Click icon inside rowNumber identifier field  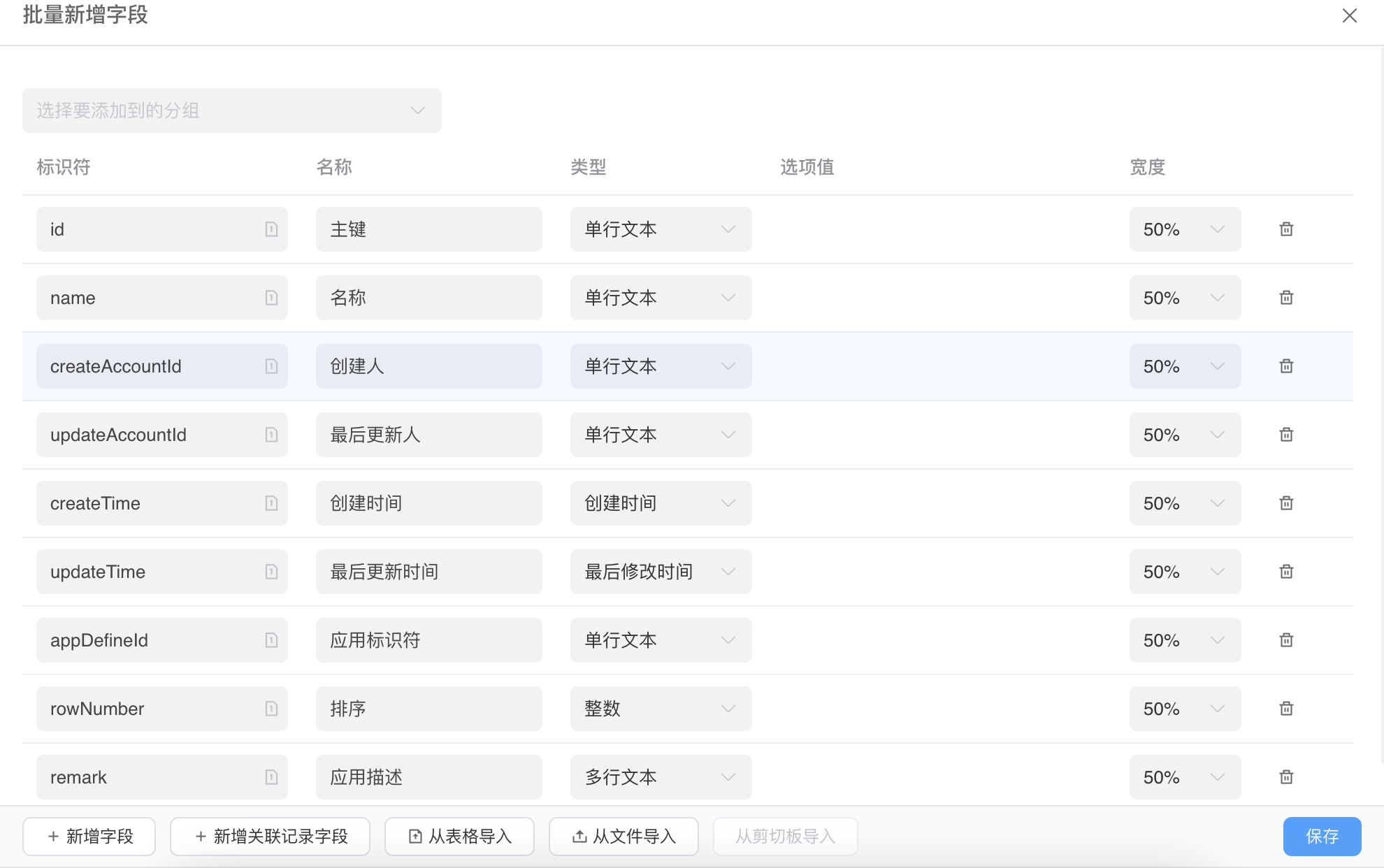pos(271,709)
